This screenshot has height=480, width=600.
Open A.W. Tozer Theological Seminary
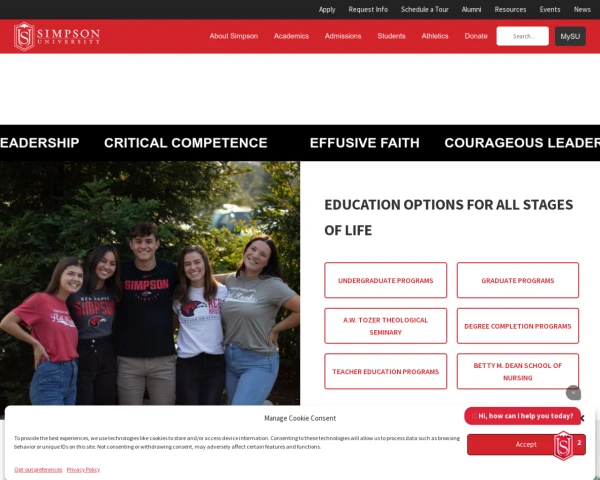(385, 326)
